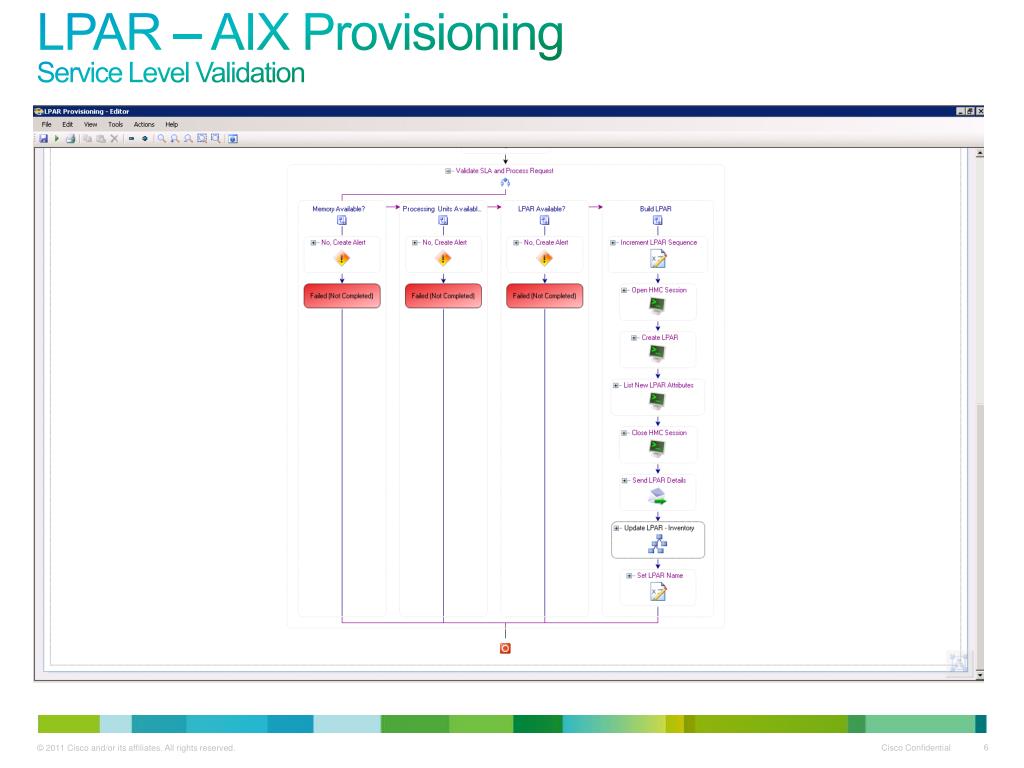This screenshot has width=1024, height=768.
Task: Select the Memory Available? condition icon
Action: pos(342,221)
